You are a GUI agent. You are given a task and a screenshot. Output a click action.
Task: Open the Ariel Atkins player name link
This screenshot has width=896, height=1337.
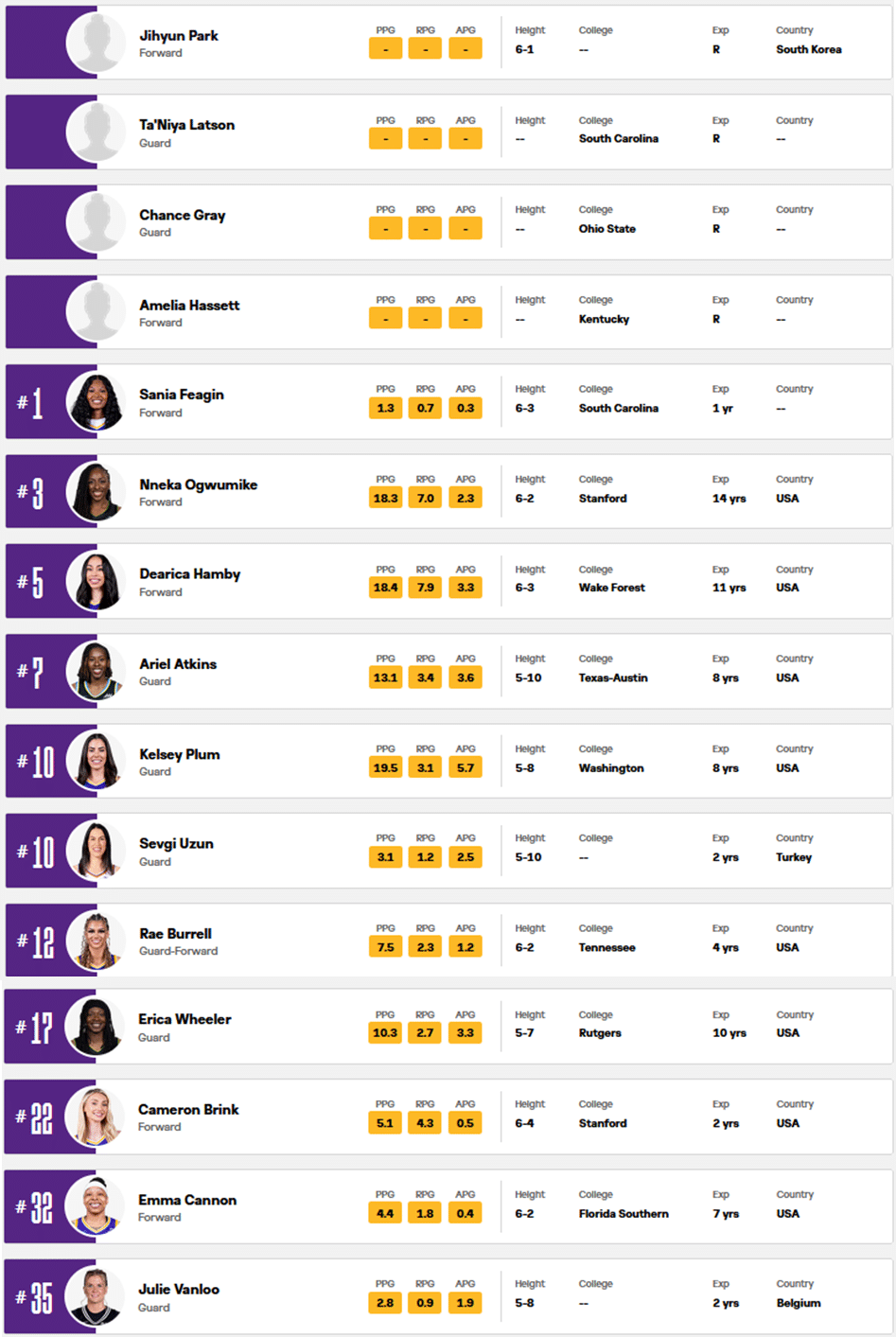tap(178, 664)
